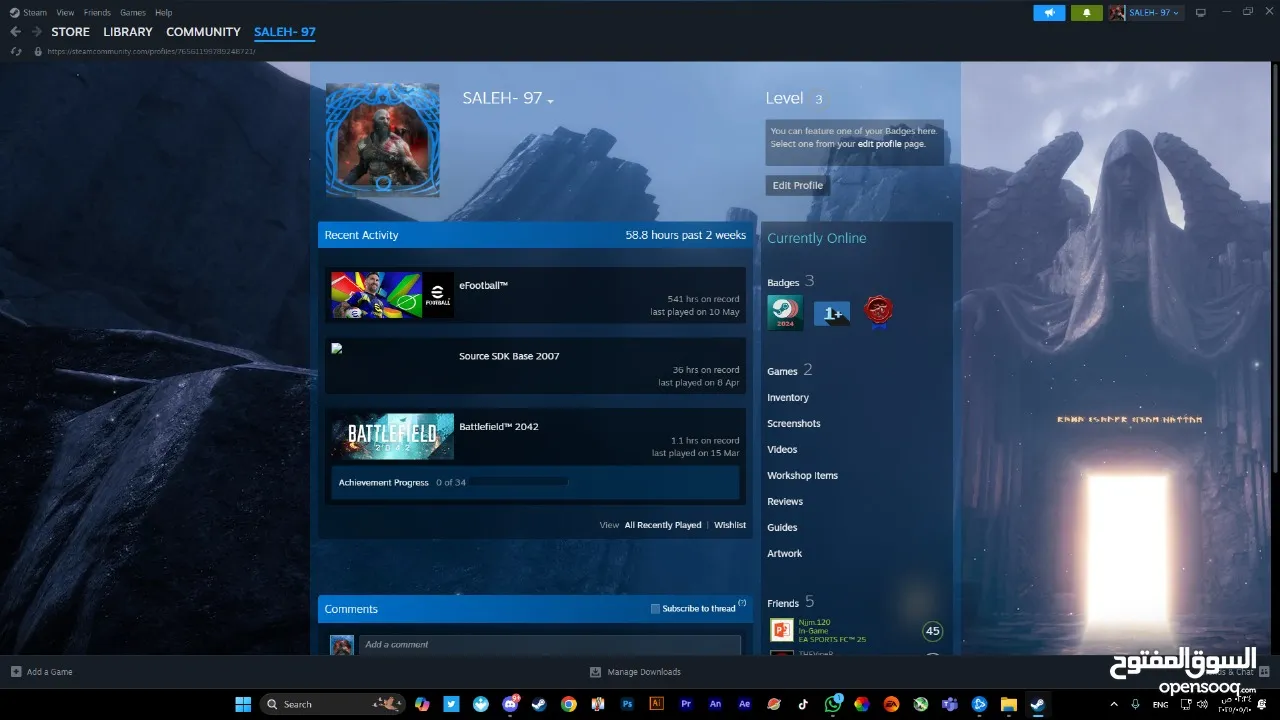Viewport: 1280px width, 720px height.
Task: Go forward with the navigation forward arrow
Action: (36, 32)
